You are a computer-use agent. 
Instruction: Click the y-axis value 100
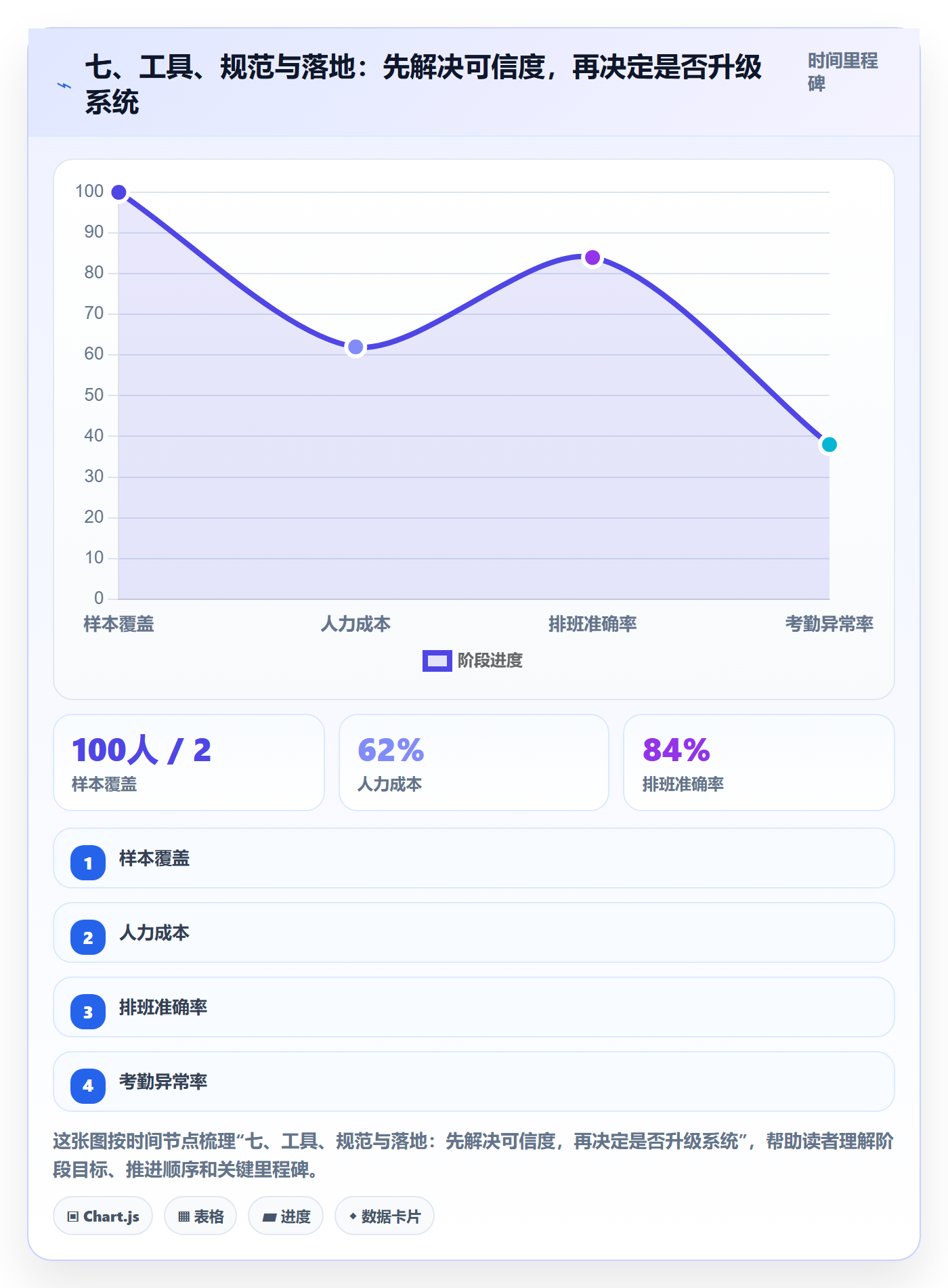(89, 192)
